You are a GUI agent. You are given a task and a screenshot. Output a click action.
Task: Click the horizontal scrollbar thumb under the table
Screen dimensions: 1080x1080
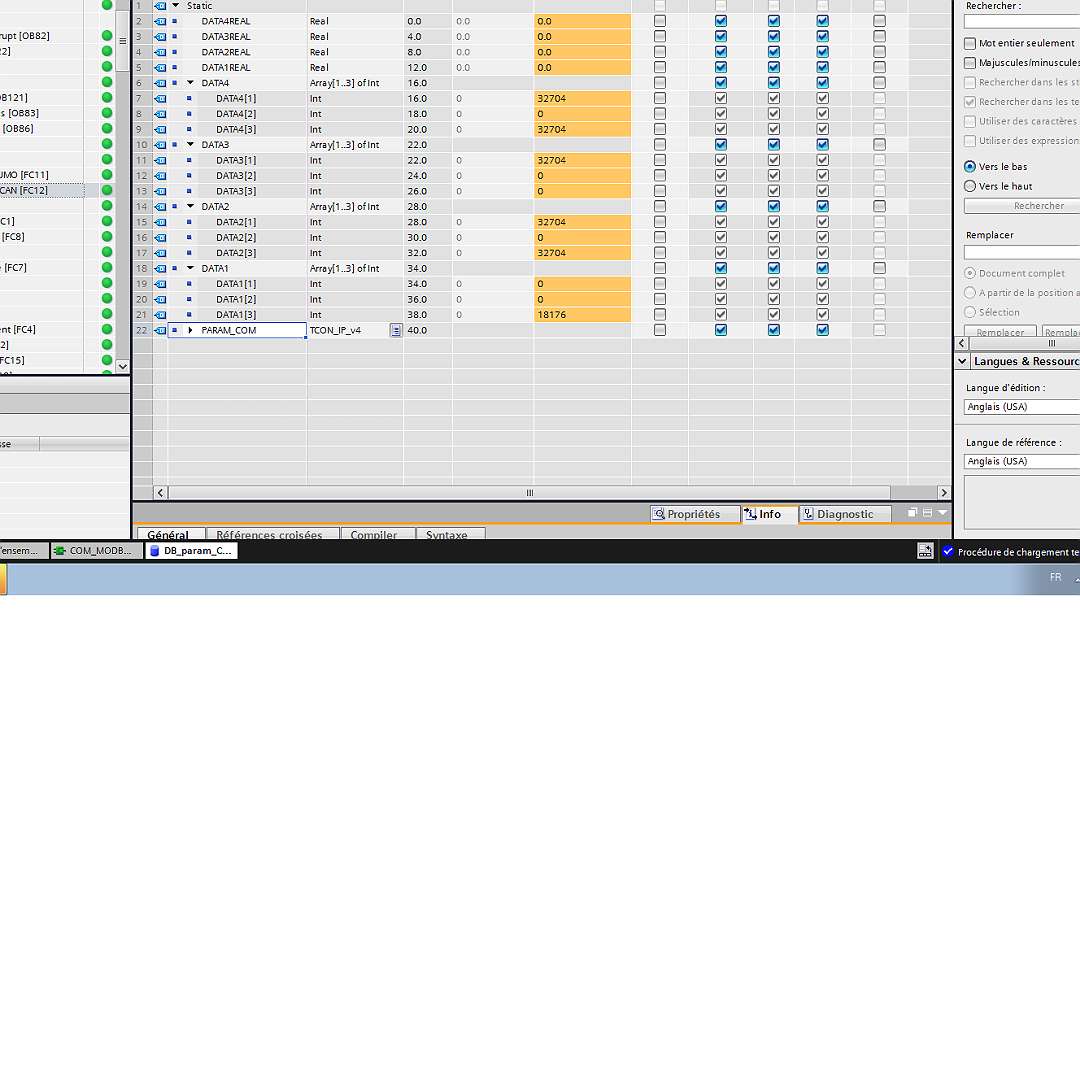click(530, 493)
